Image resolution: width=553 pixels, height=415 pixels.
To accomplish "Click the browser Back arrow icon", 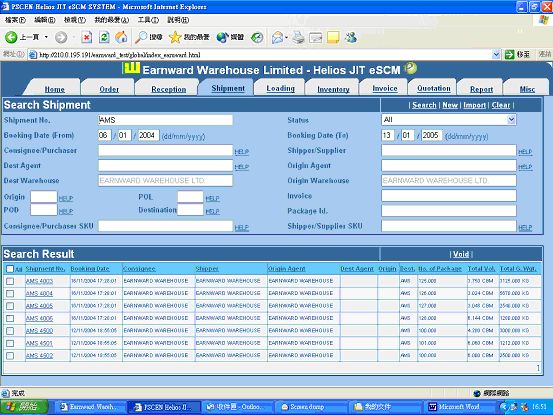I will coord(11,37).
